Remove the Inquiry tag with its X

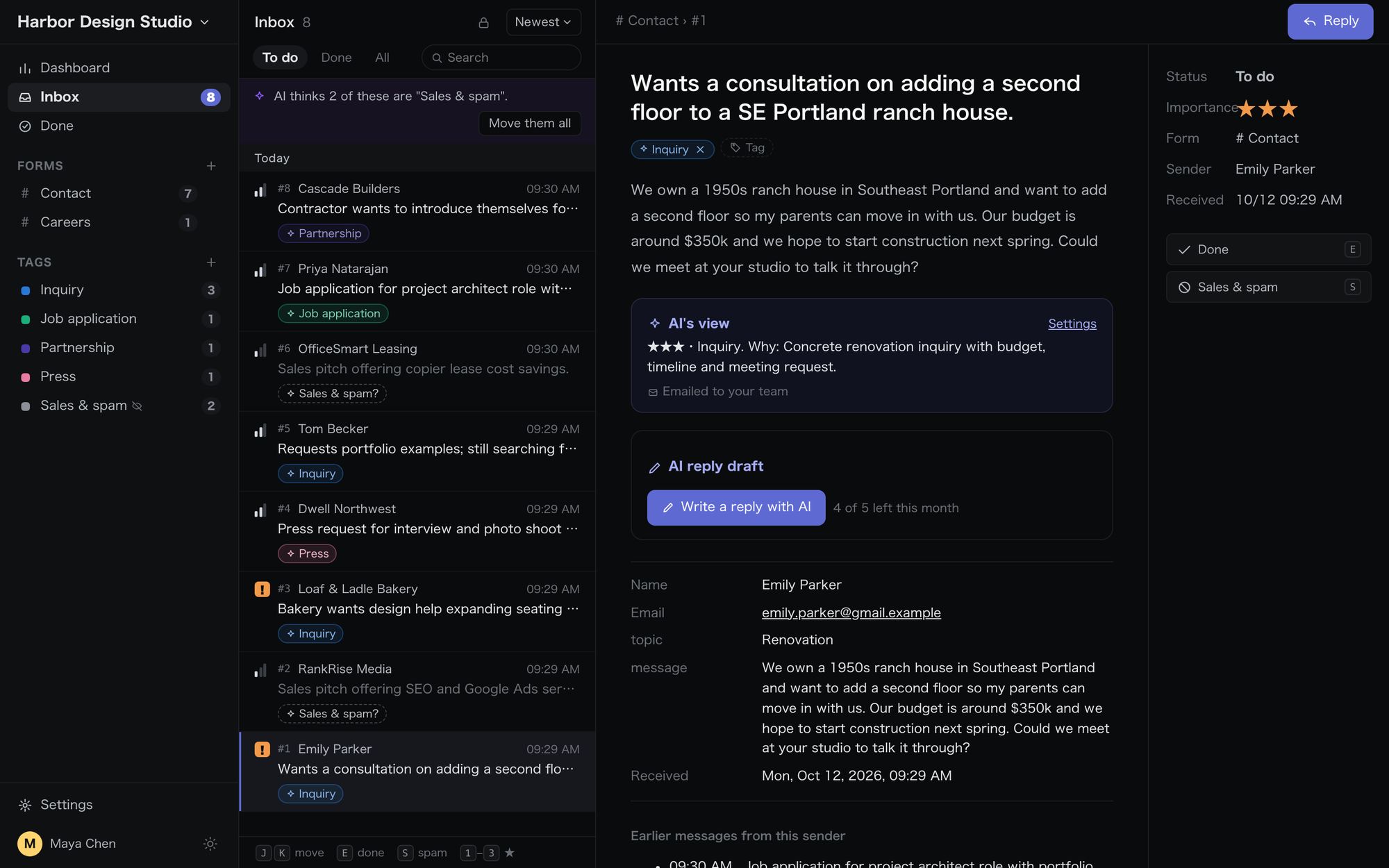pos(700,149)
